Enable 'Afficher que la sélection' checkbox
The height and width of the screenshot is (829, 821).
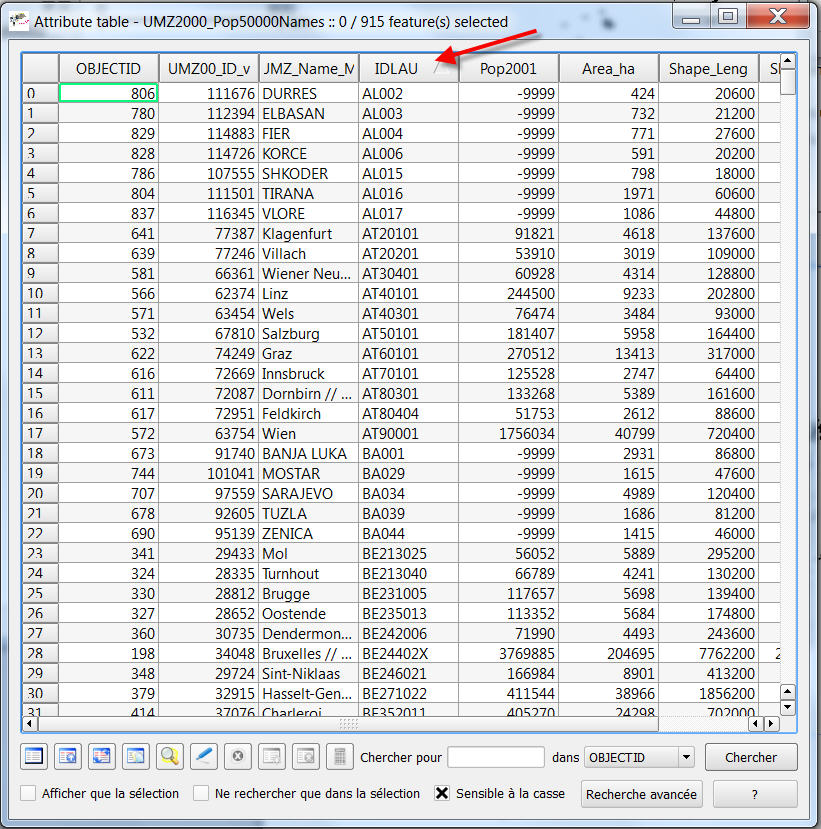[29, 793]
